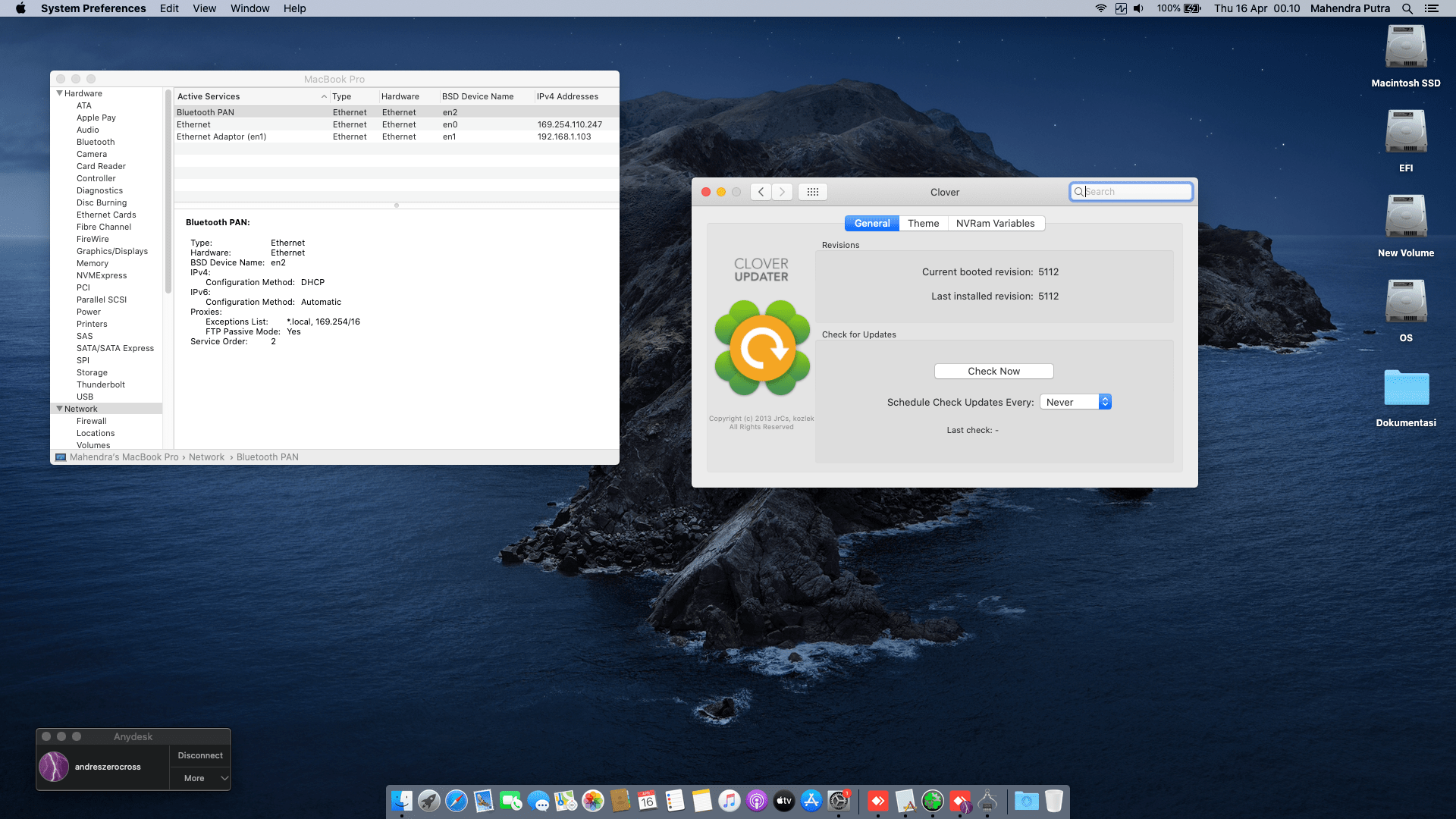This screenshot has height=819, width=1456.
Task: Click the Wi-Fi status icon in menu bar
Action: click(x=1100, y=8)
